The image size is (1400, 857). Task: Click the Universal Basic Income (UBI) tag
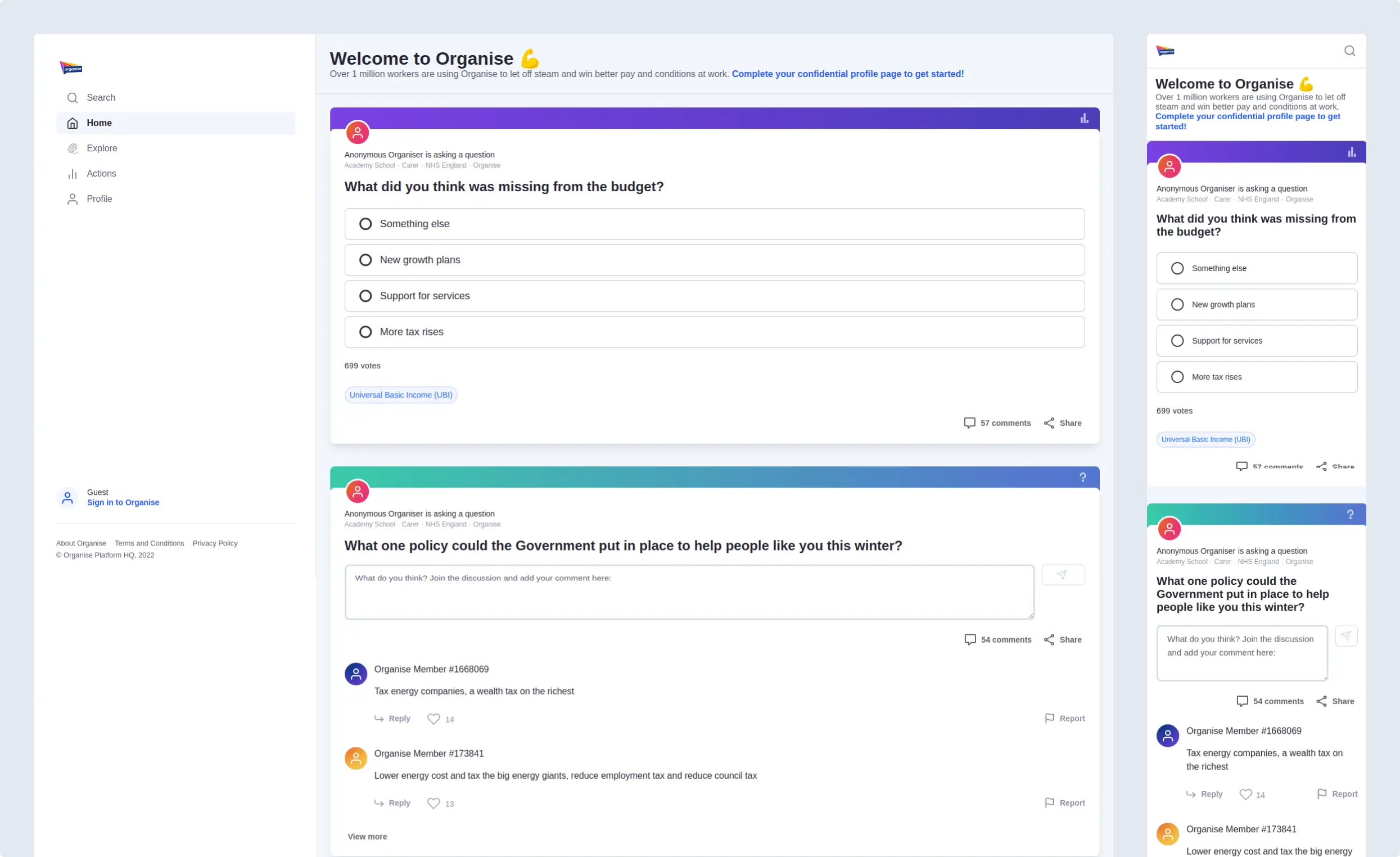(400, 394)
